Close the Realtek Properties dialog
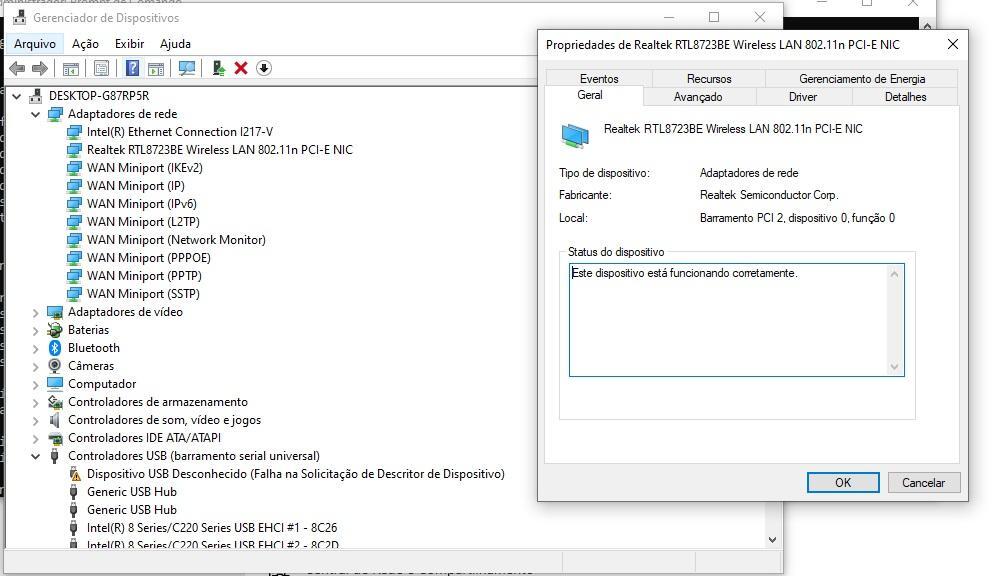 click(x=952, y=44)
